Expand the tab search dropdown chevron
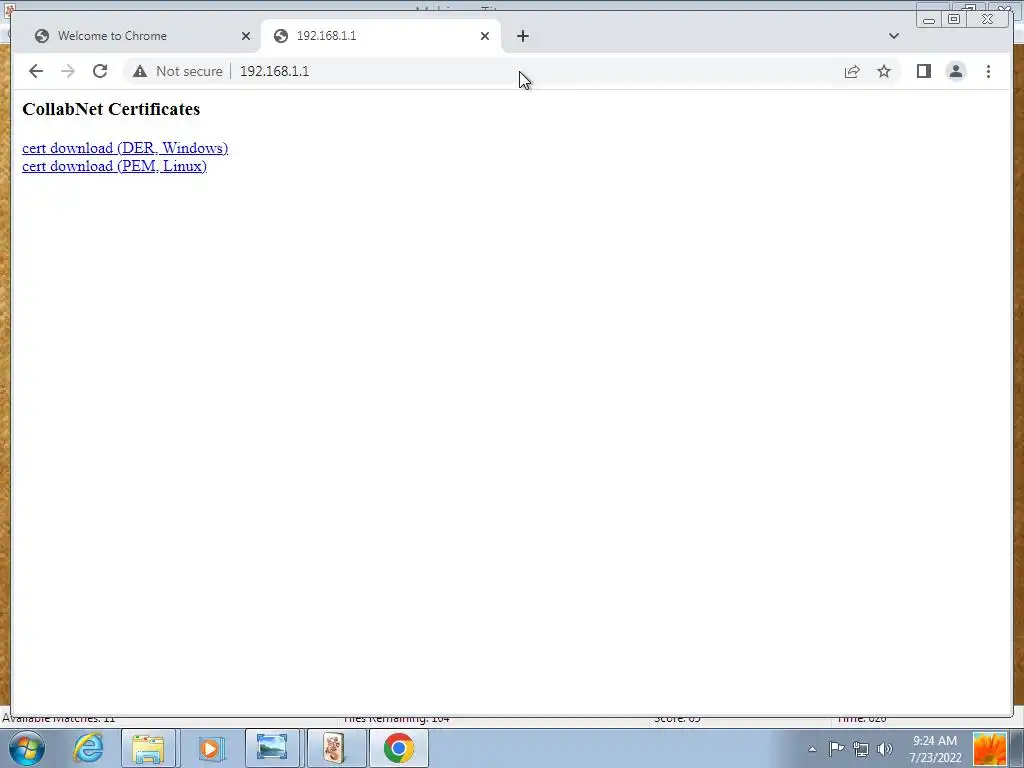Image resolution: width=1024 pixels, height=768 pixels. coord(894,36)
